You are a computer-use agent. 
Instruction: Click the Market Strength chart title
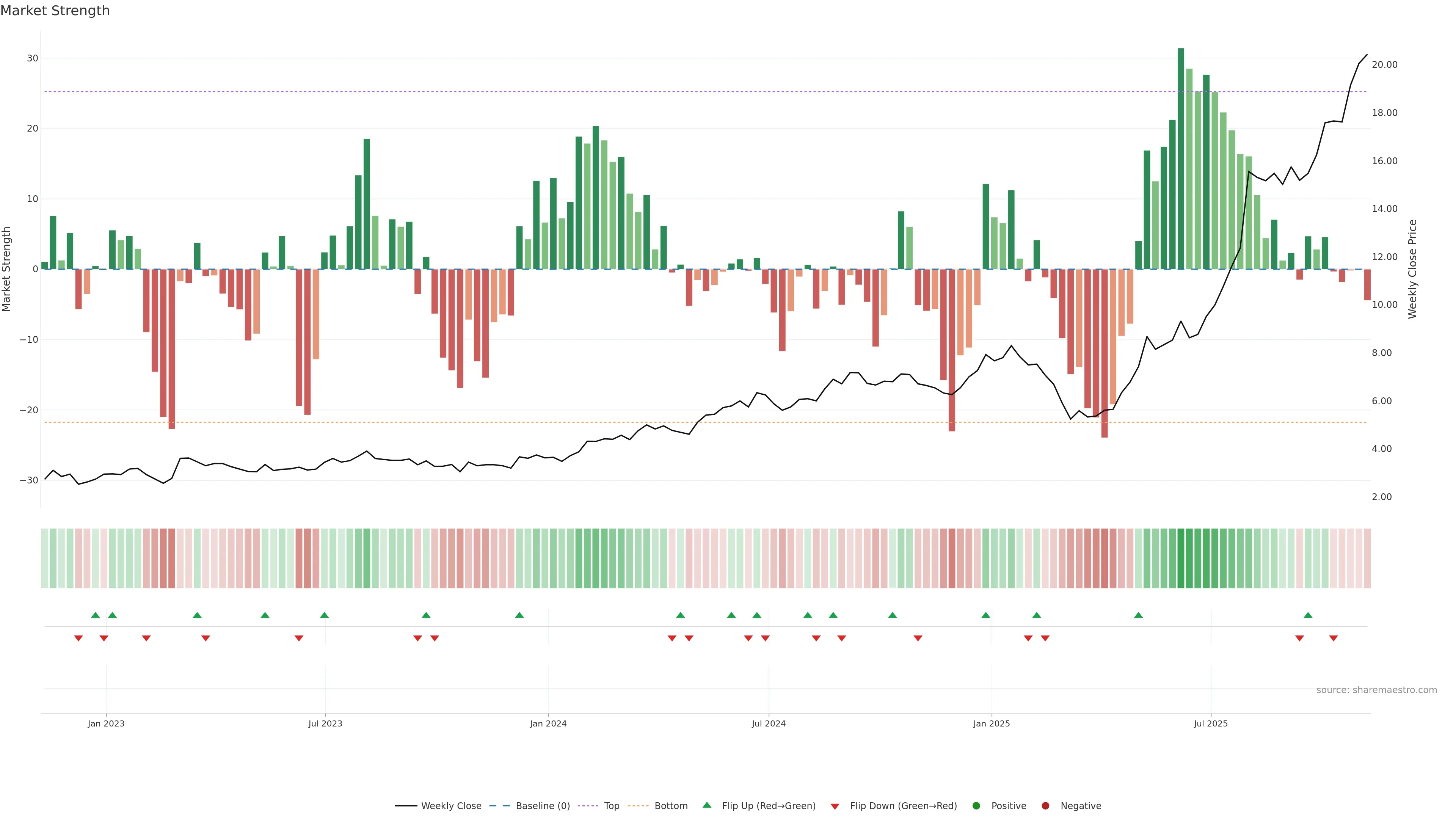55,11
